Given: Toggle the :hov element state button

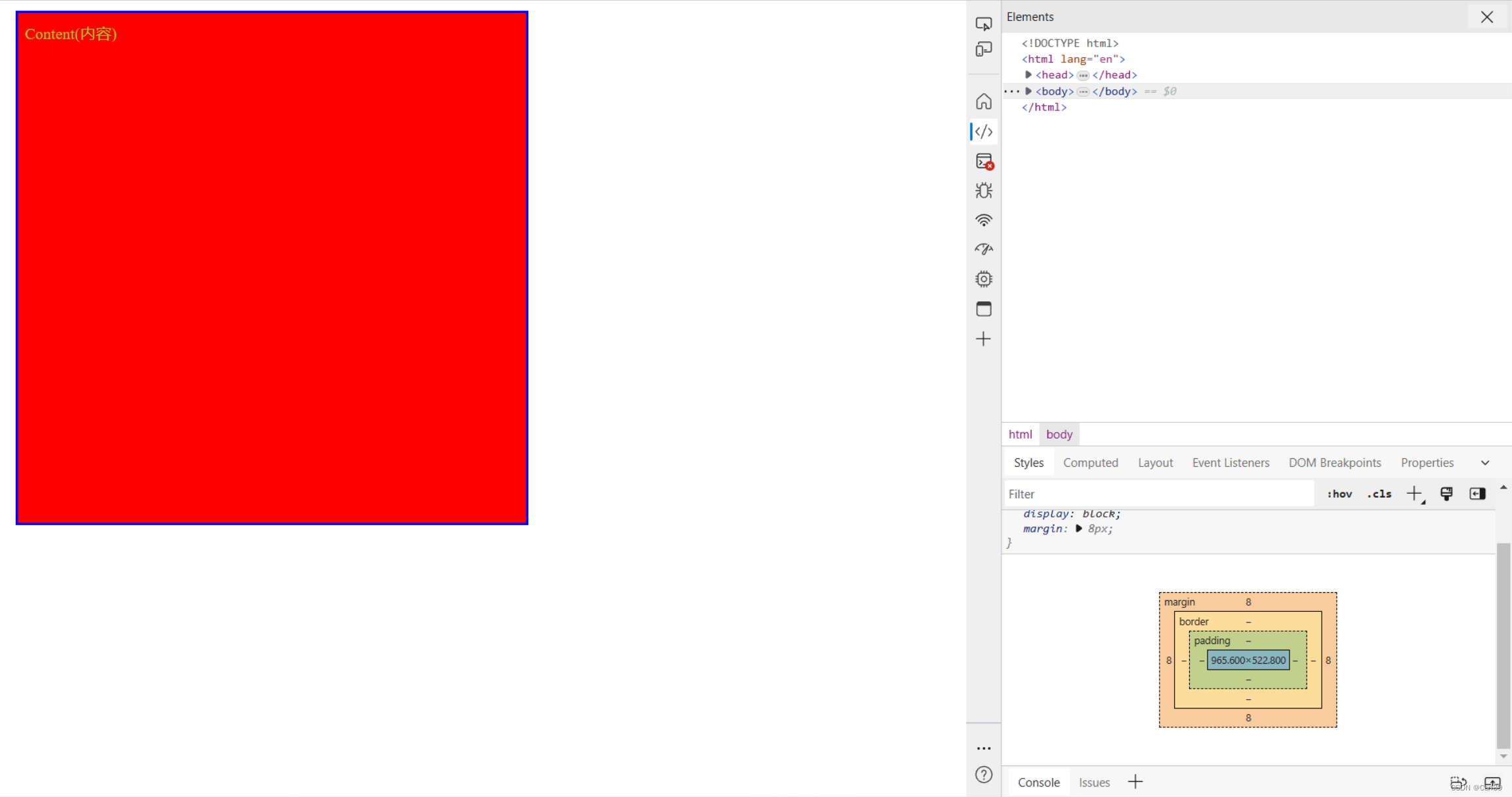Looking at the screenshot, I should (1339, 494).
